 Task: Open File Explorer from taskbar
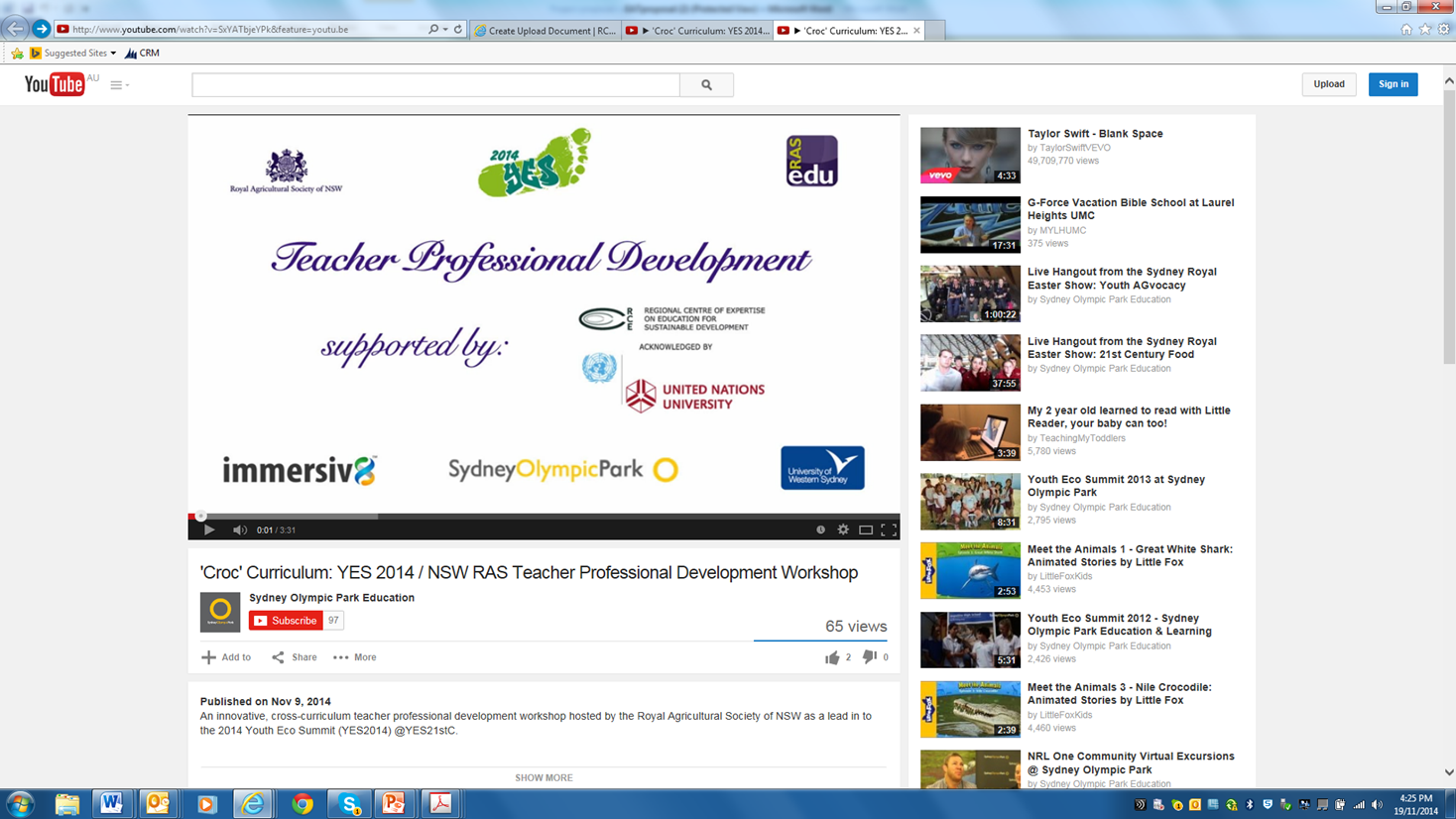tap(66, 804)
